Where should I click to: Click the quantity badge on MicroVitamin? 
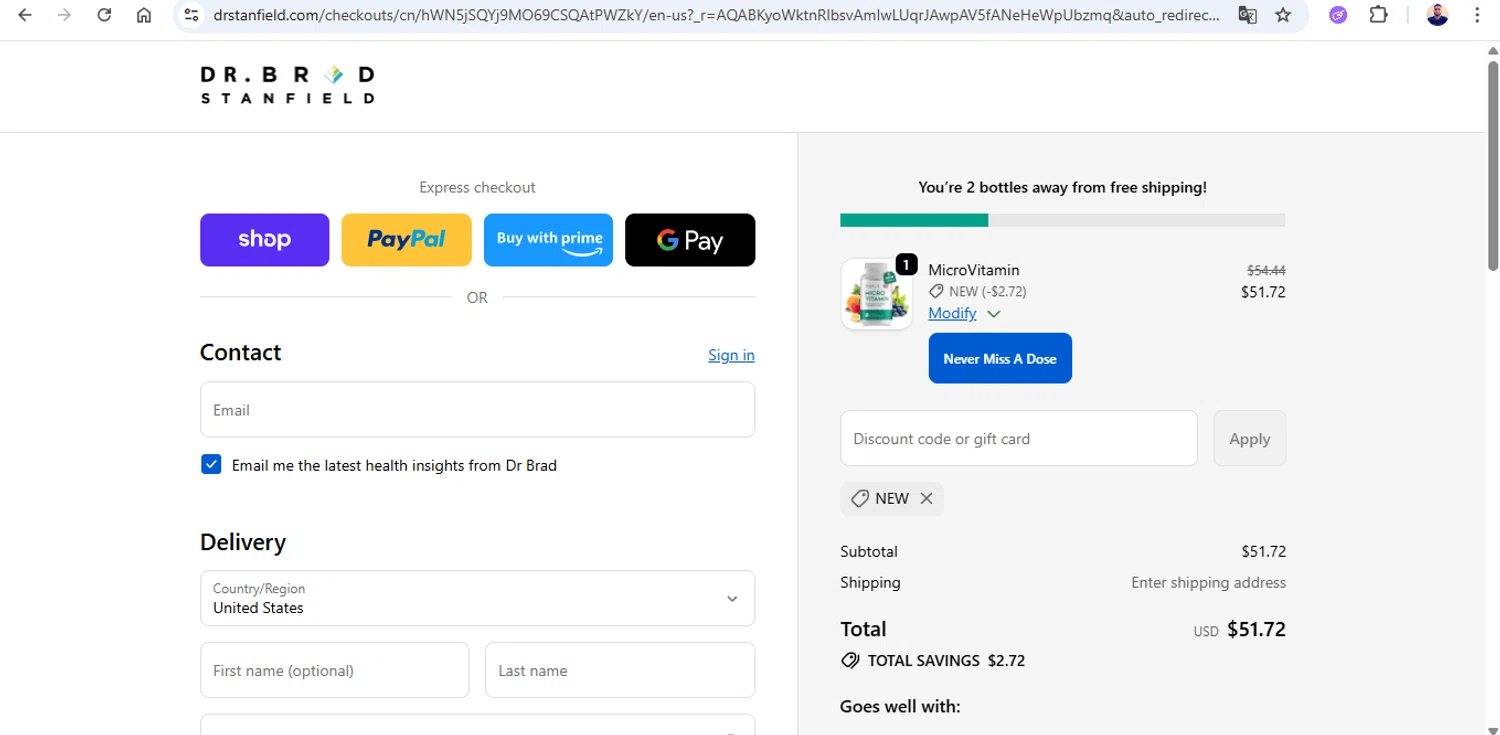pos(906,265)
